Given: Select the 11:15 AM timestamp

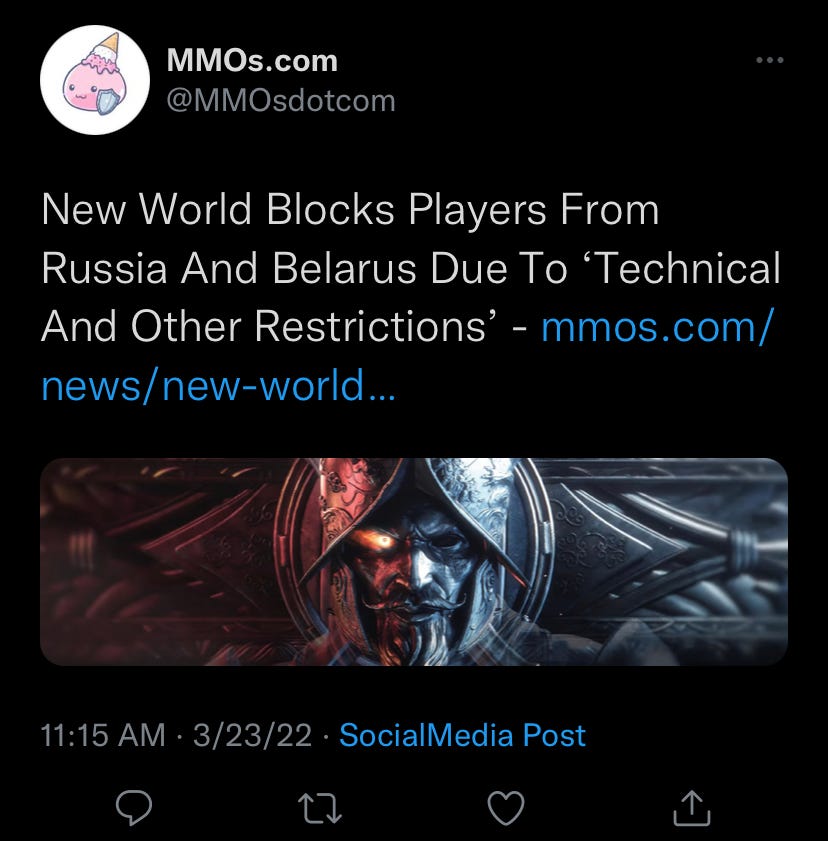Looking at the screenshot, I should [x=103, y=735].
